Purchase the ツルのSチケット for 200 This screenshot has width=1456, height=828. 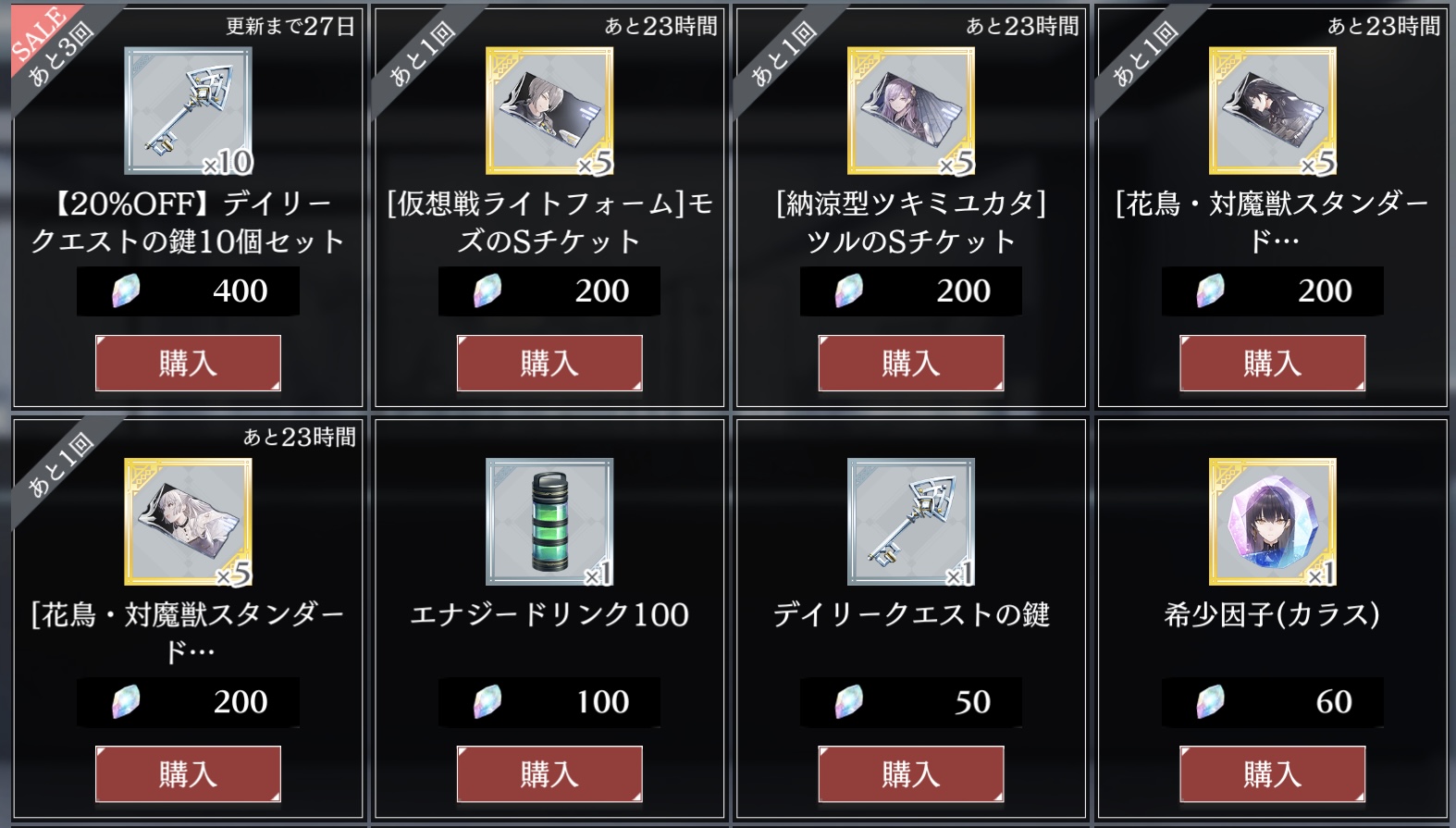(911, 363)
